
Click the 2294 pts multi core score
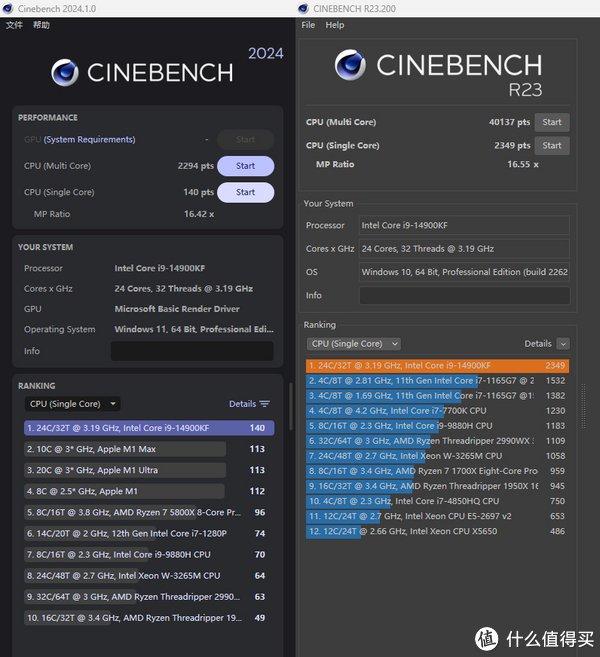(196, 166)
